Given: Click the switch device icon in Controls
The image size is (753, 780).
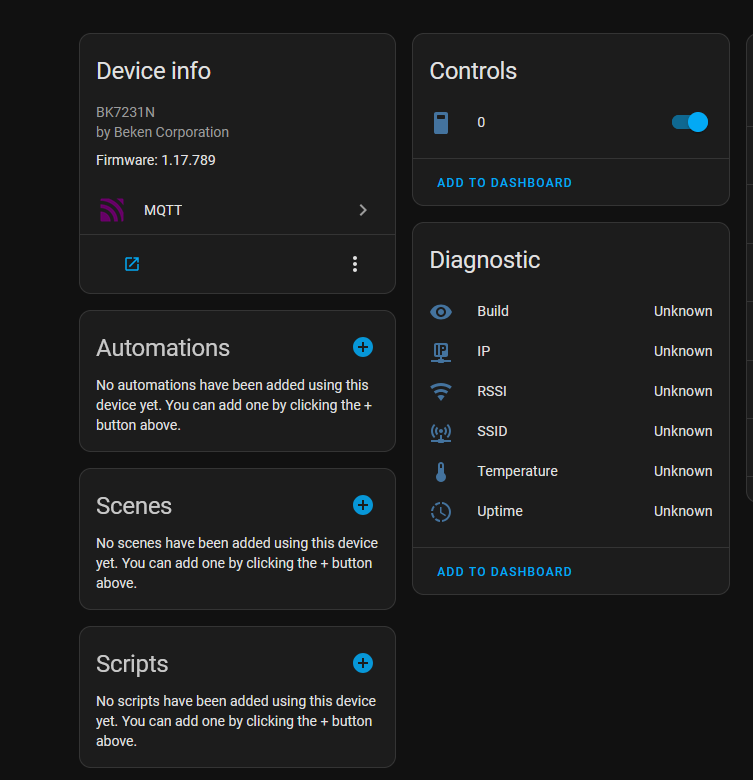Looking at the screenshot, I should (441, 123).
